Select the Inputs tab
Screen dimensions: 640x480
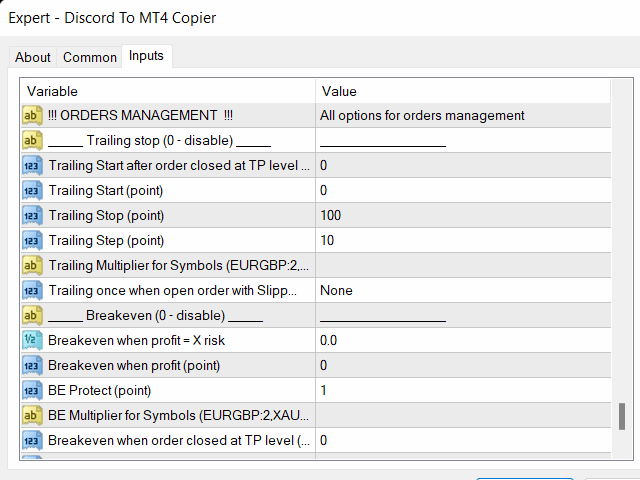point(146,56)
